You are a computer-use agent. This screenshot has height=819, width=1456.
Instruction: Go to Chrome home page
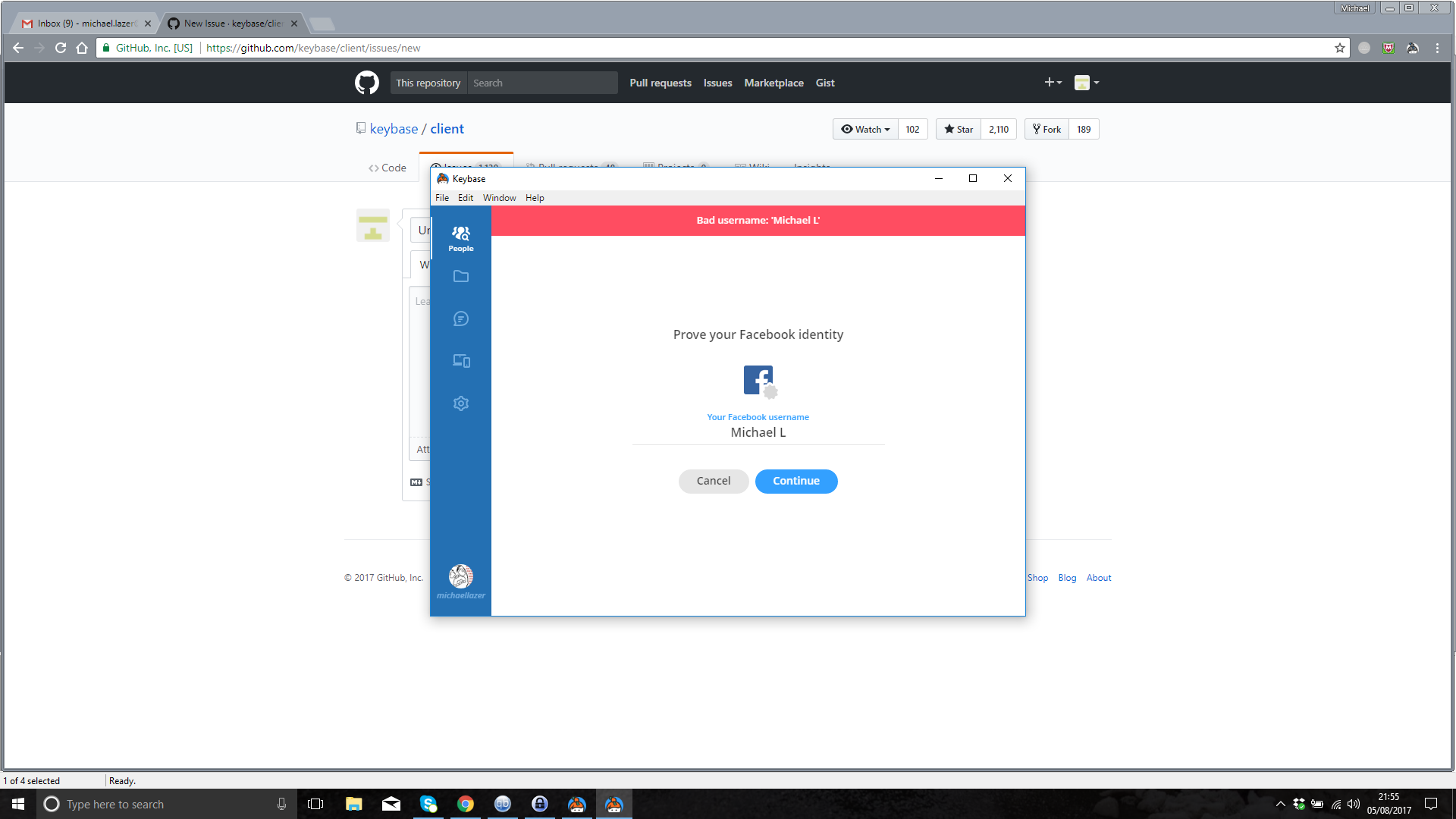(82, 48)
